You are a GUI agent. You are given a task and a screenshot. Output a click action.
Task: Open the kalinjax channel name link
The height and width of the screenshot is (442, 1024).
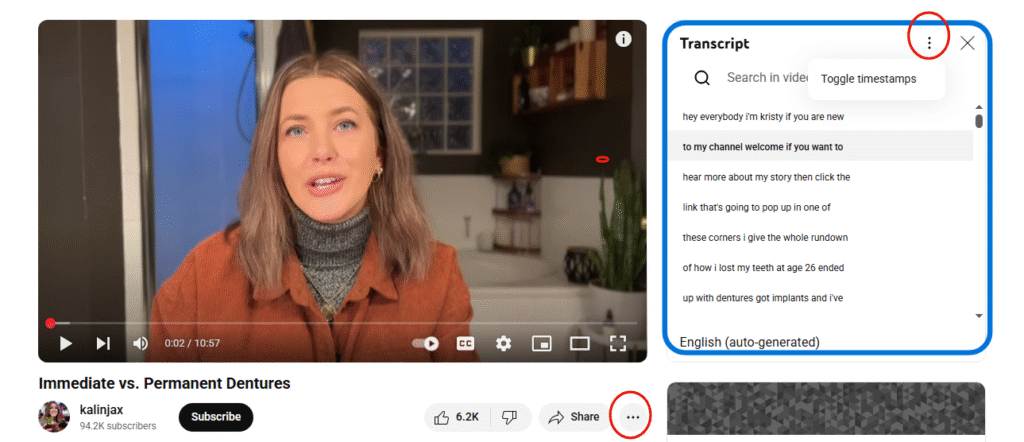(x=101, y=410)
